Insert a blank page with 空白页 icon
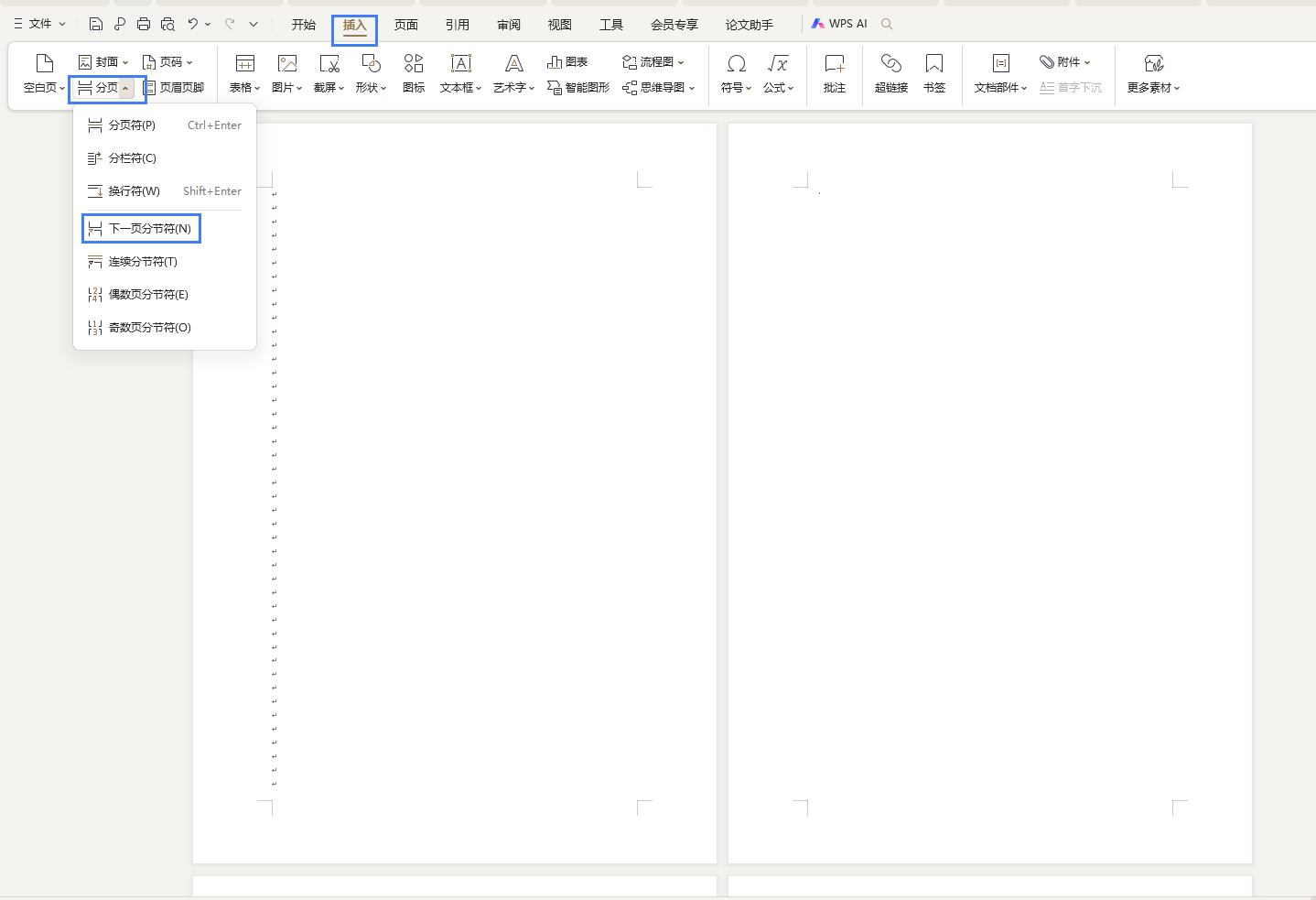The width and height of the screenshot is (1316, 900). pos(44,73)
